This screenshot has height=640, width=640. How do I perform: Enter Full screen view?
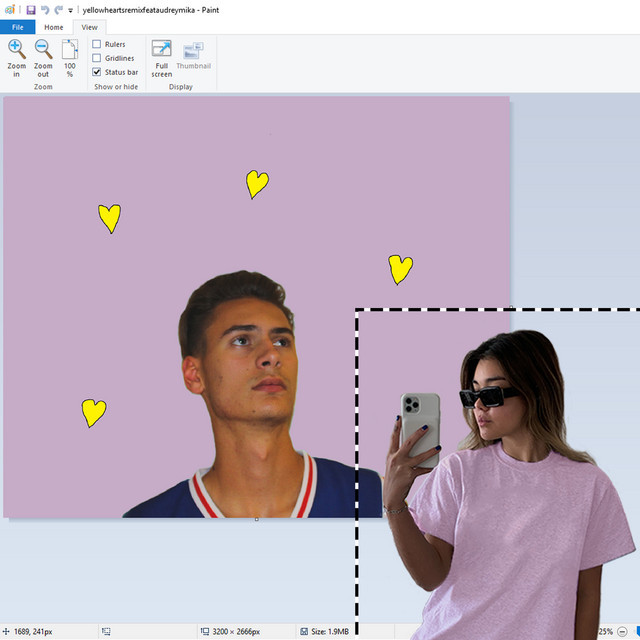161,50
